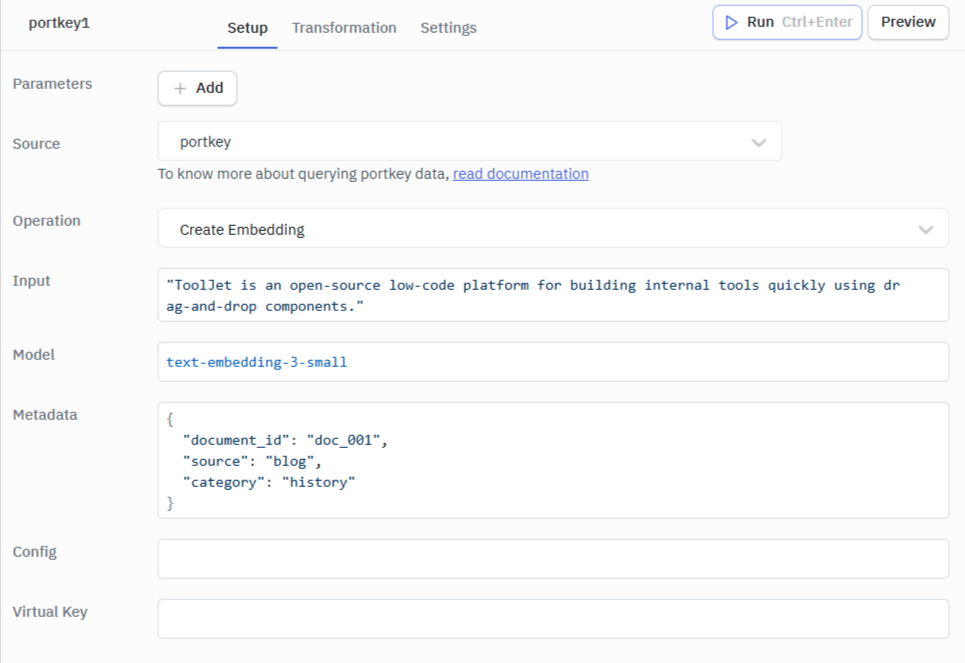The image size is (965, 663).
Task: Click the "source": "blog" line
Action: pyautogui.click(x=252, y=461)
